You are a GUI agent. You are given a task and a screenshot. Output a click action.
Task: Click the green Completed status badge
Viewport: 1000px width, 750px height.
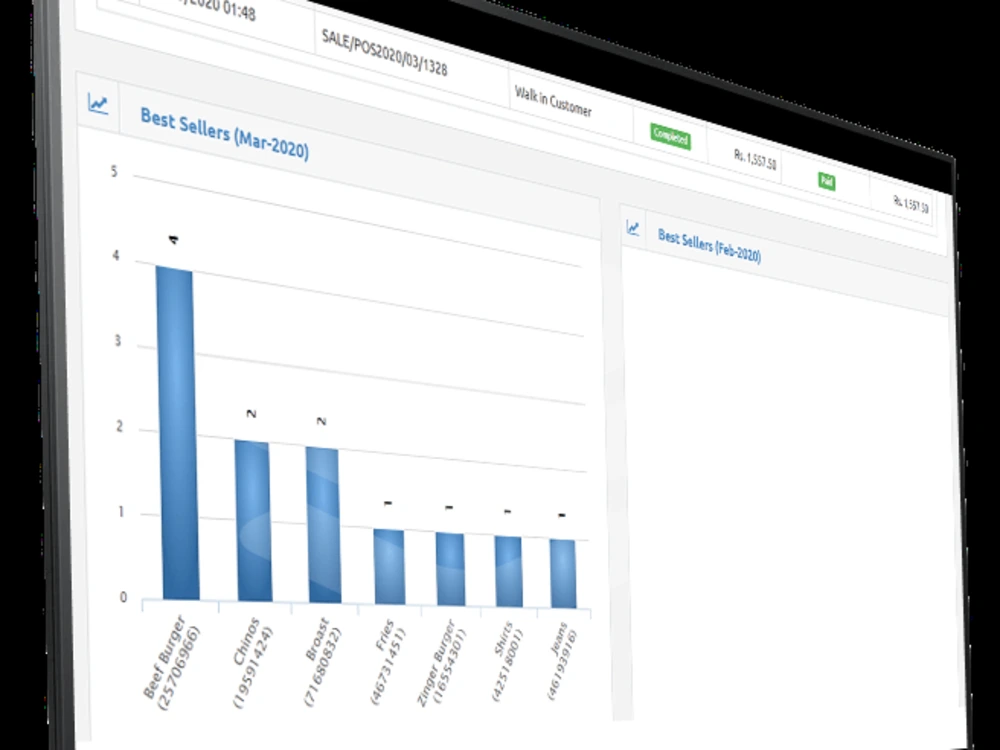(x=670, y=136)
